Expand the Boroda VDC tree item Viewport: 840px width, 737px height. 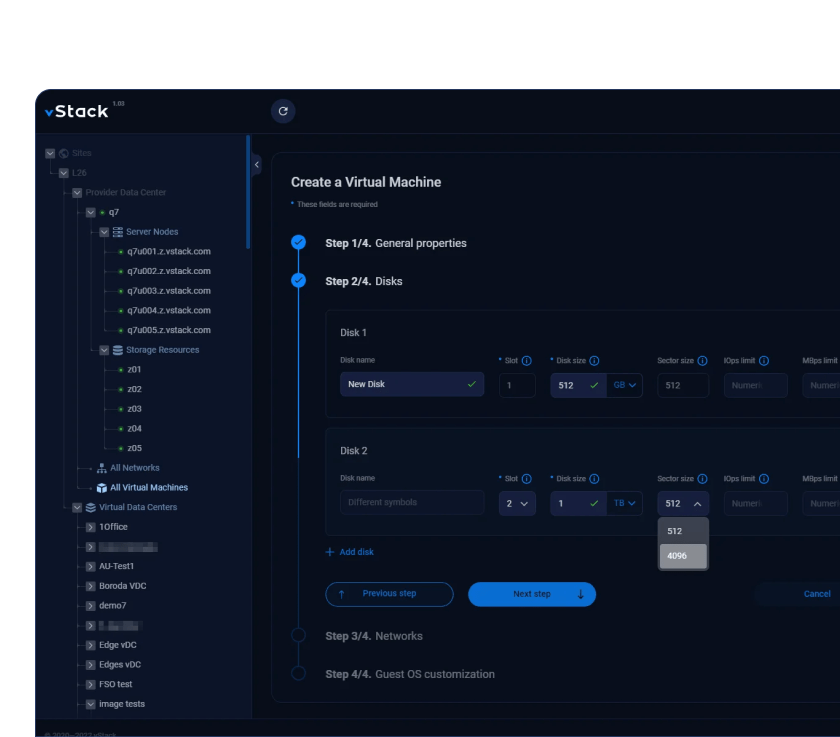(90, 586)
